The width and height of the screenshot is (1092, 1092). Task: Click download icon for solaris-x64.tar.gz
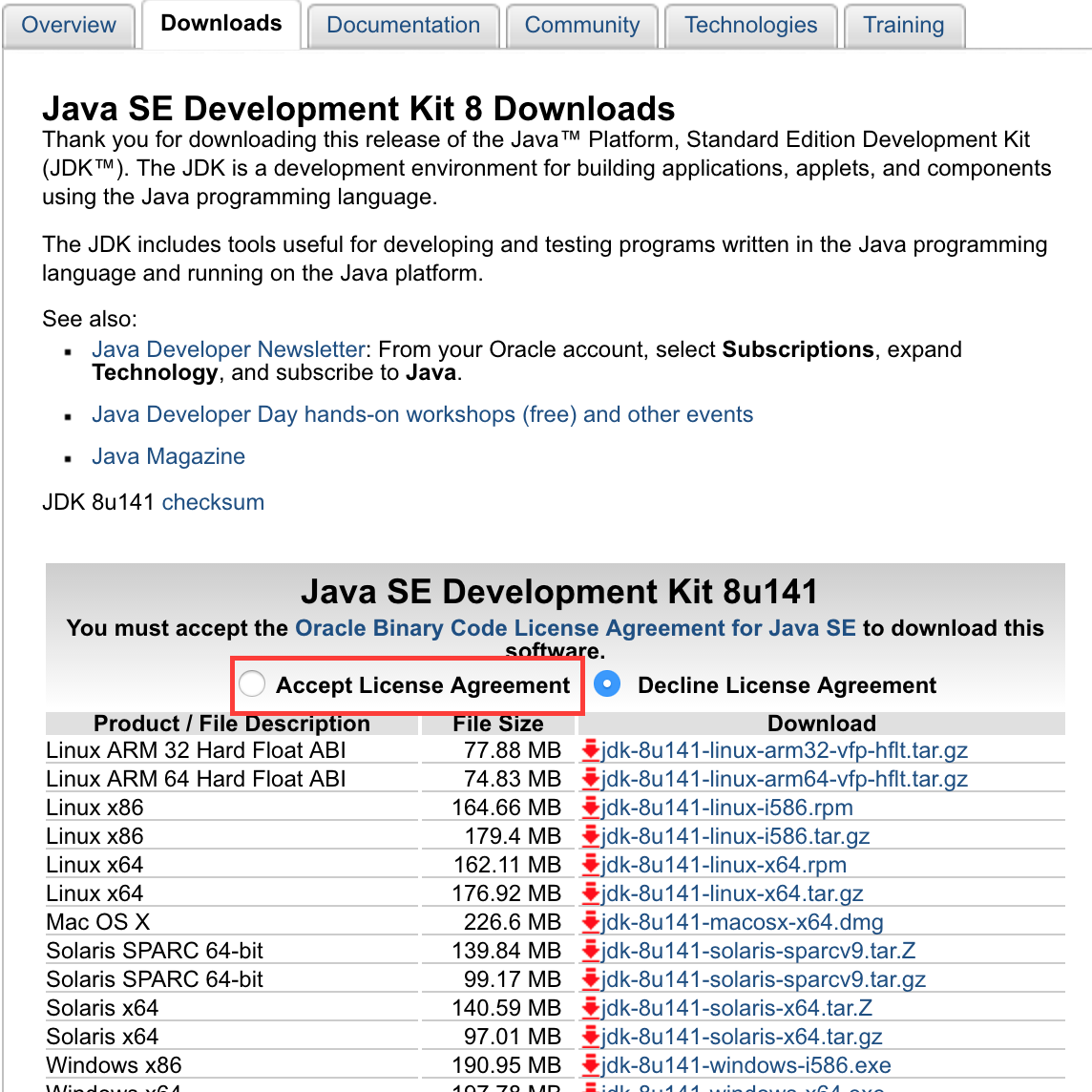tap(591, 1037)
